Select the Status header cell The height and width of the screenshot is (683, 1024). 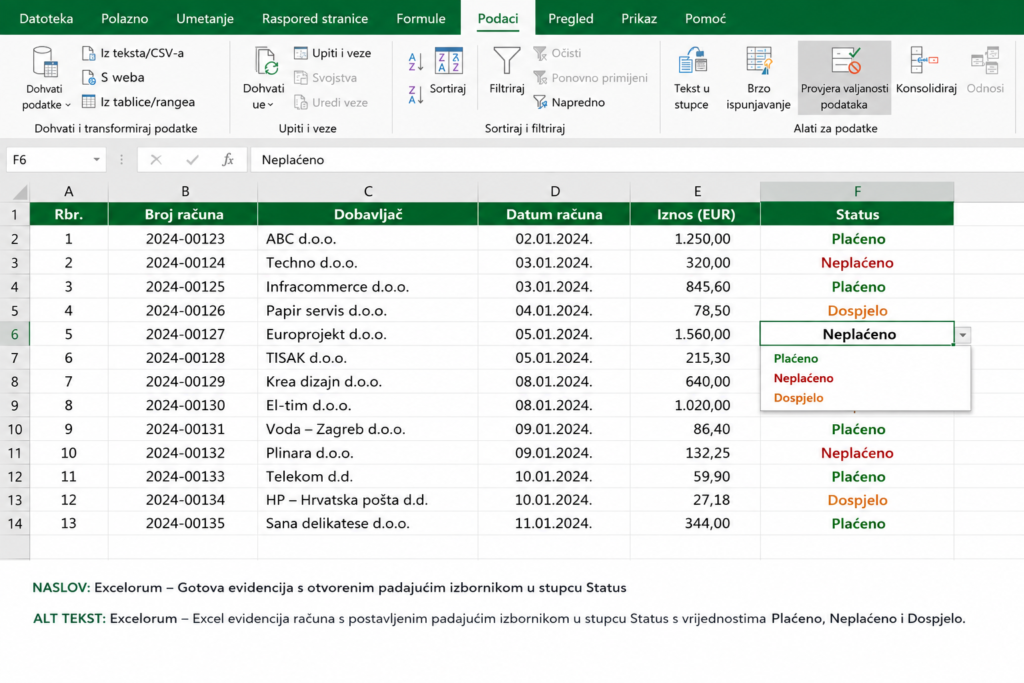(857, 214)
